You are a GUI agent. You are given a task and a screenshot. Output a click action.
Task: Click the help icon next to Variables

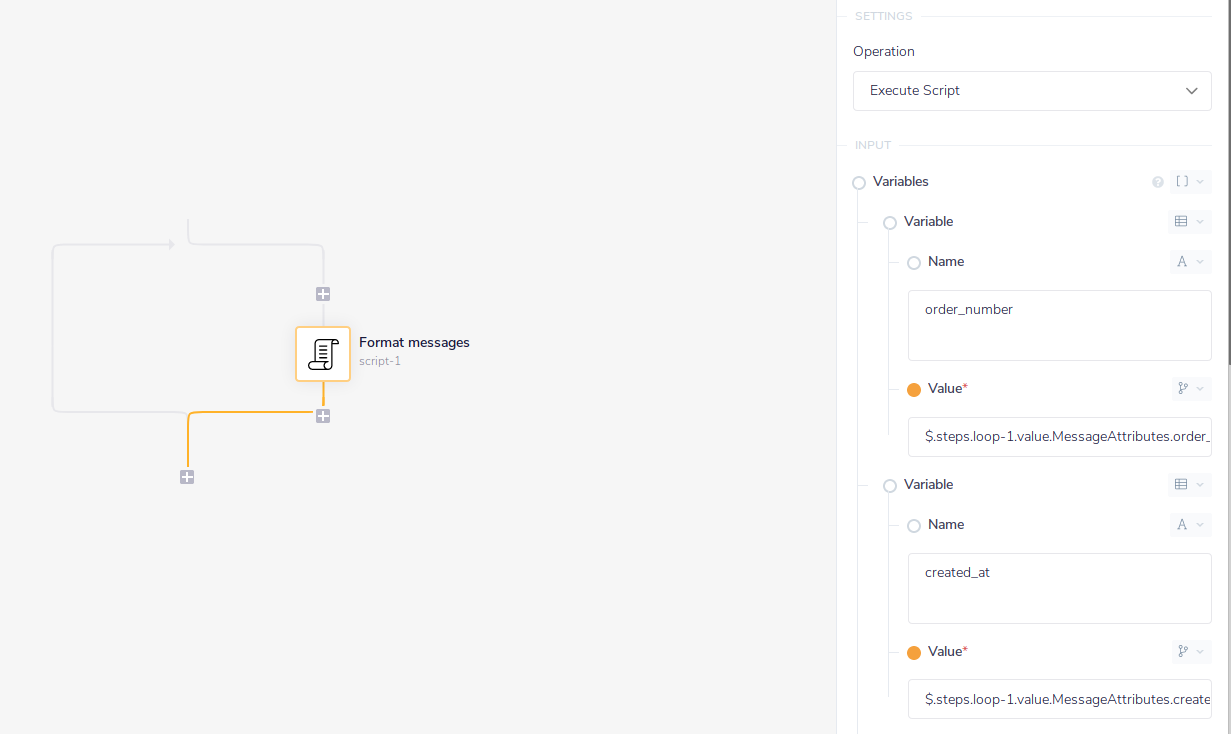pyautogui.click(x=1158, y=182)
